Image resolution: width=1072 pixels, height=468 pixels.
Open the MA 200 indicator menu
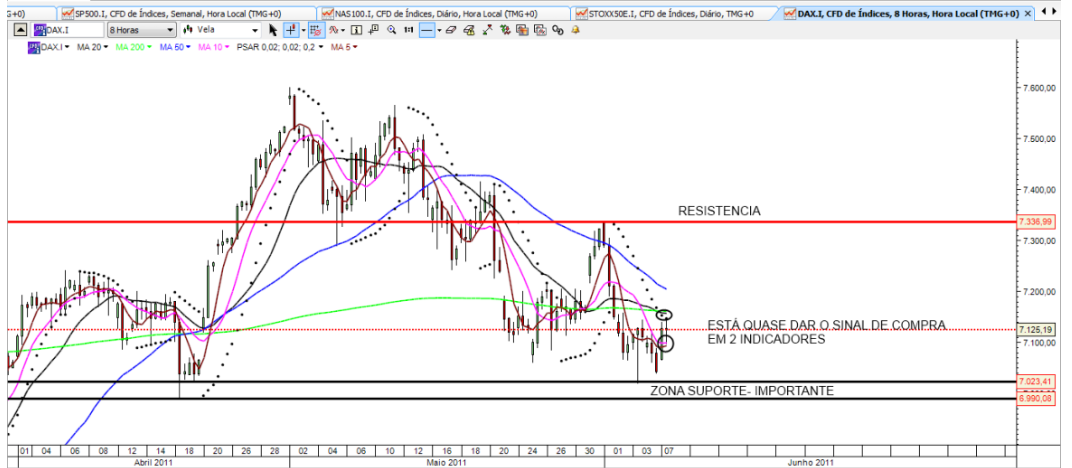coord(133,46)
